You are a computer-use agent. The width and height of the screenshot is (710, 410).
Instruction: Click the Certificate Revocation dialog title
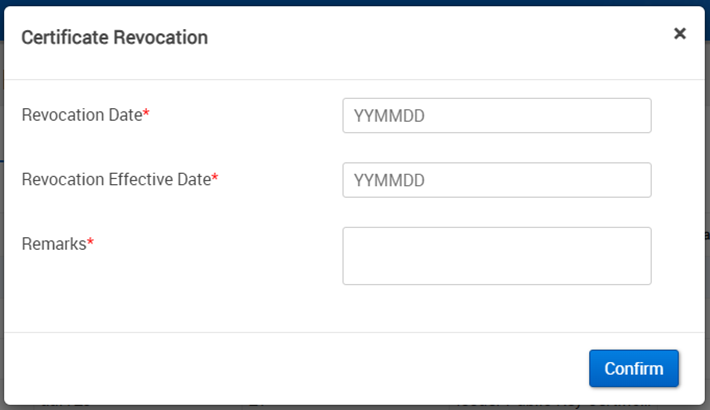(114, 38)
